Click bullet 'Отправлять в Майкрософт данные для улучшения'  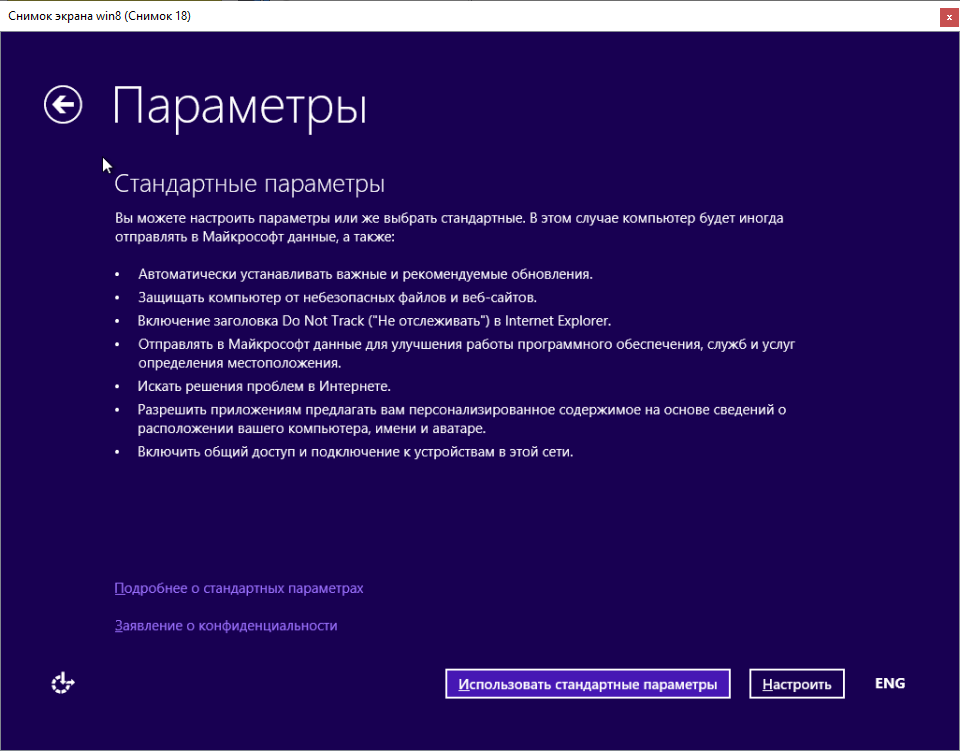point(466,353)
